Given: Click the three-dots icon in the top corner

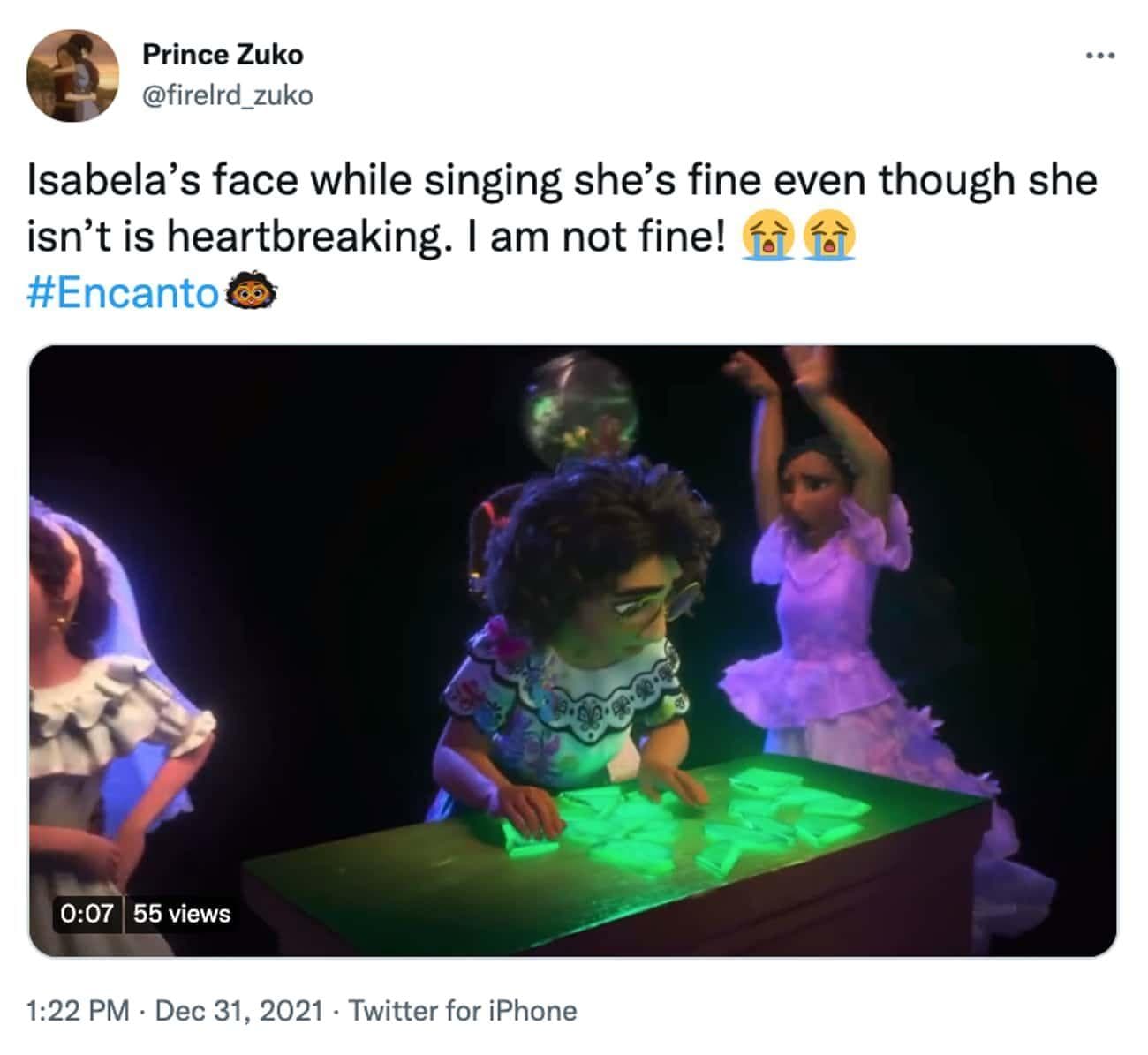Looking at the screenshot, I should 1097,55.
